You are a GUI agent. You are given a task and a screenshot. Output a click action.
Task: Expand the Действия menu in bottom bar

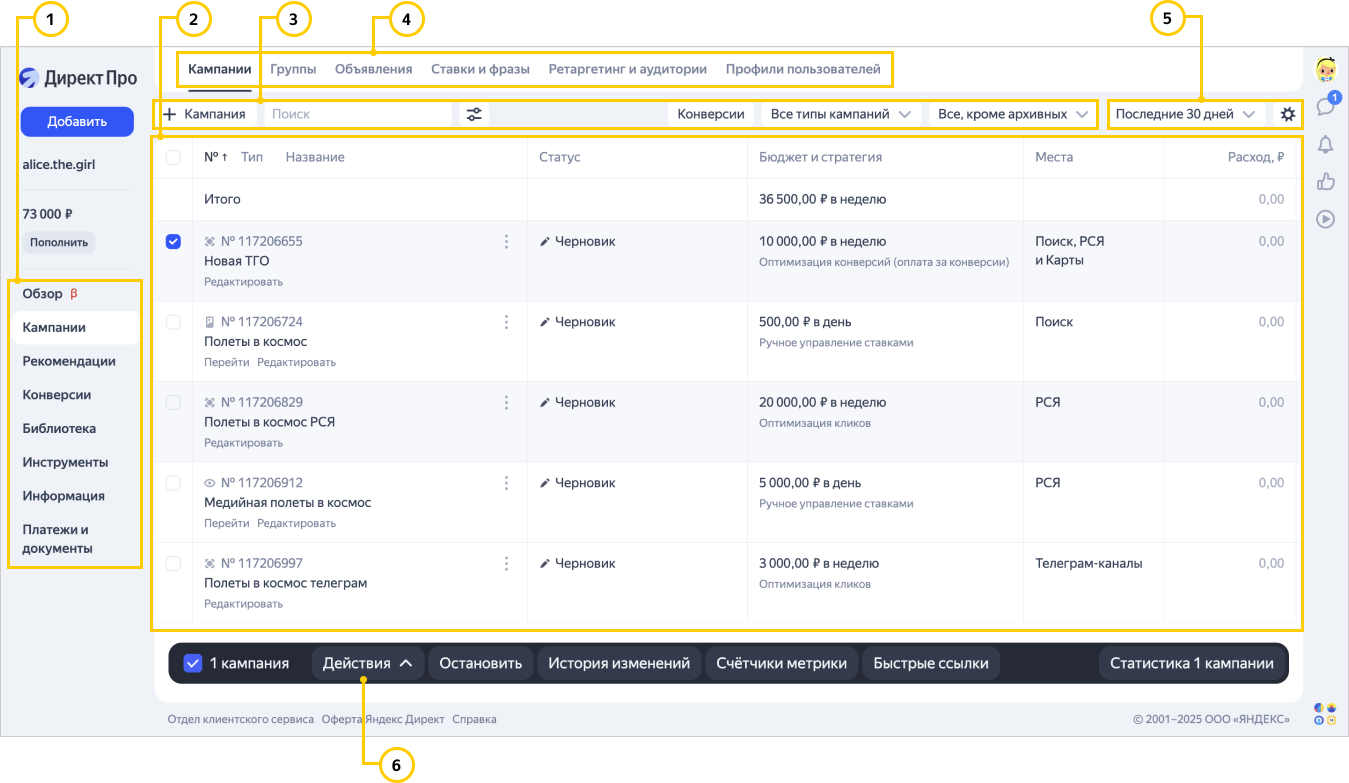367,663
